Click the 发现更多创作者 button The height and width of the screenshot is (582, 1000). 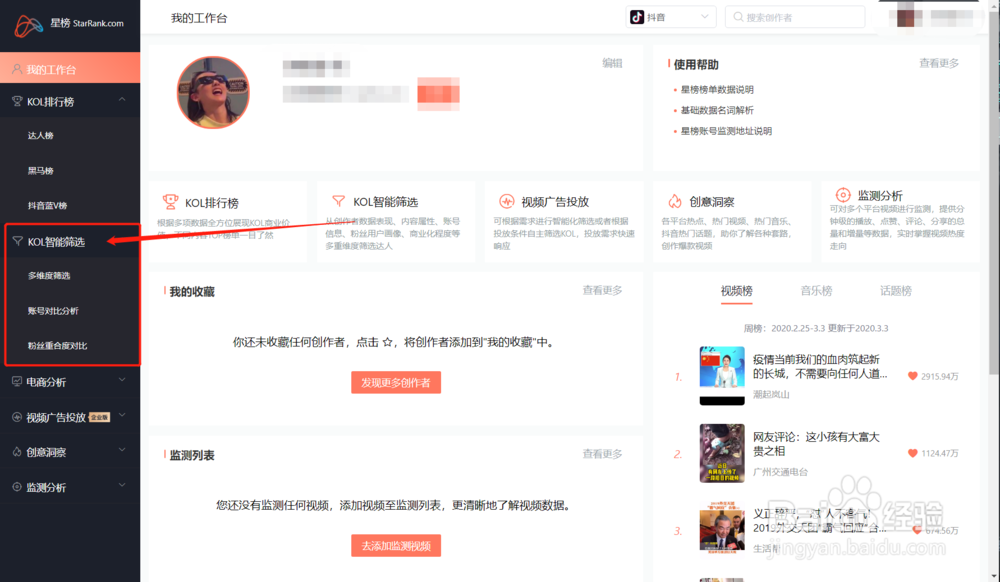click(395, 382)
